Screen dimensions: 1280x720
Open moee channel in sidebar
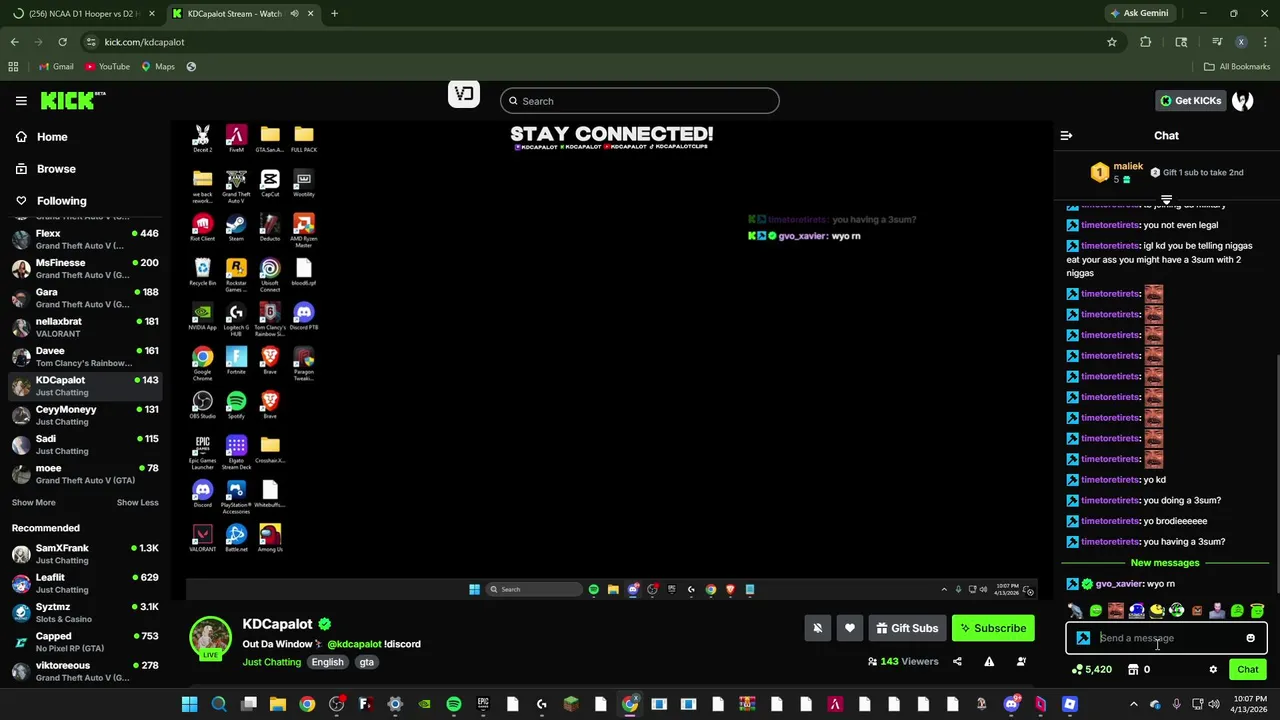85,473
